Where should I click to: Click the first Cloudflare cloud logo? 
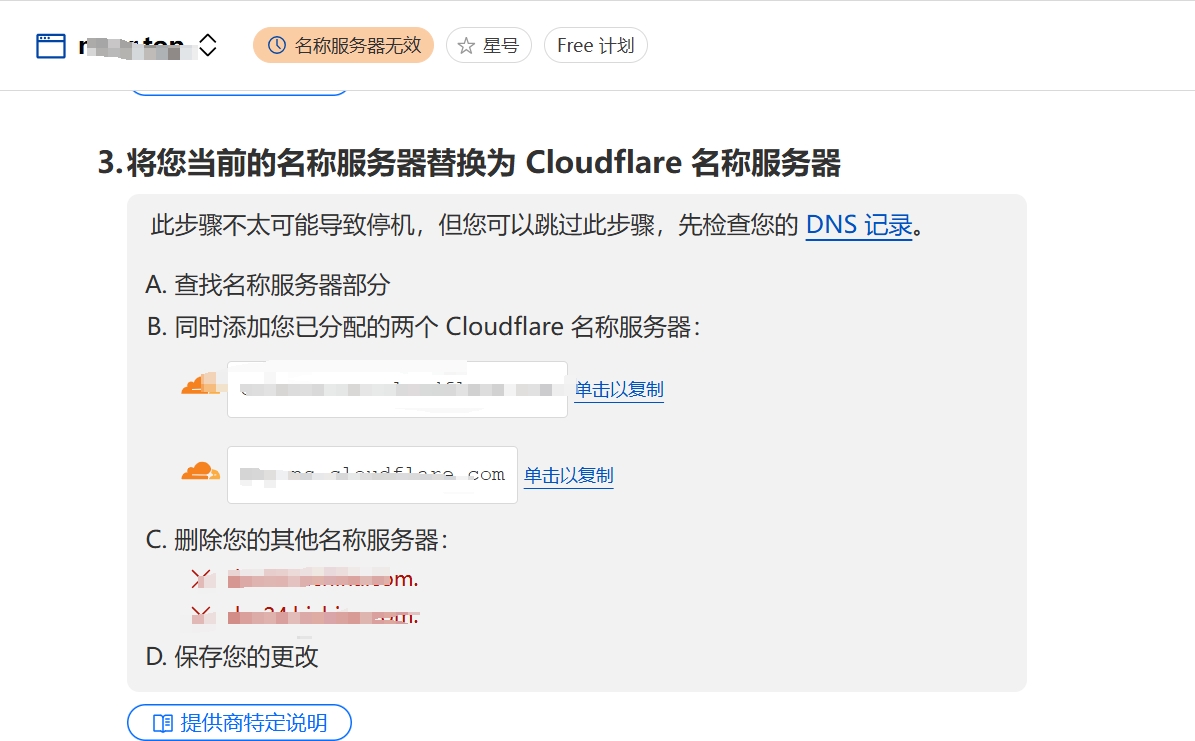(200, 384)
